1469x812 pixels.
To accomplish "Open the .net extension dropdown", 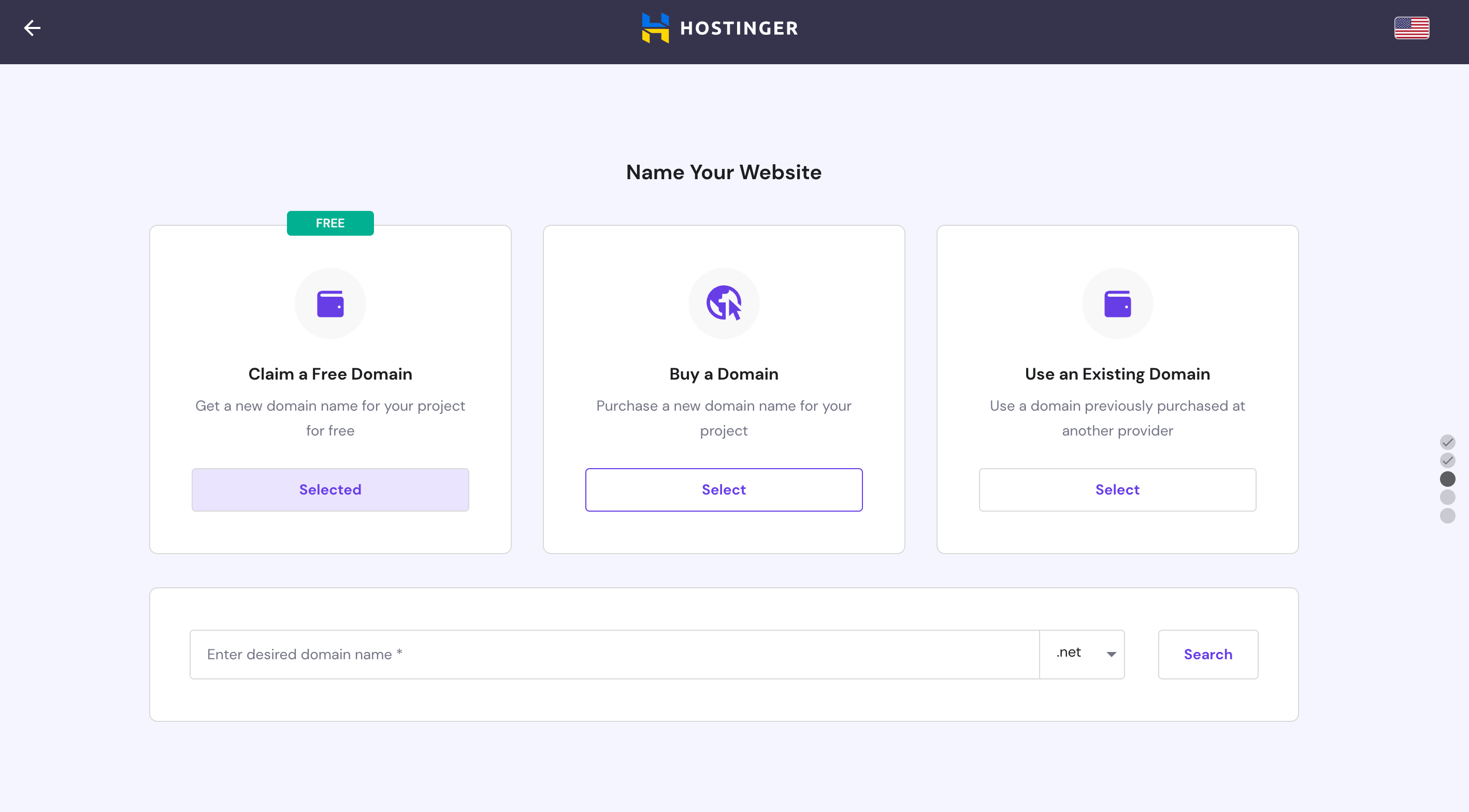I will pos(1082,654).
